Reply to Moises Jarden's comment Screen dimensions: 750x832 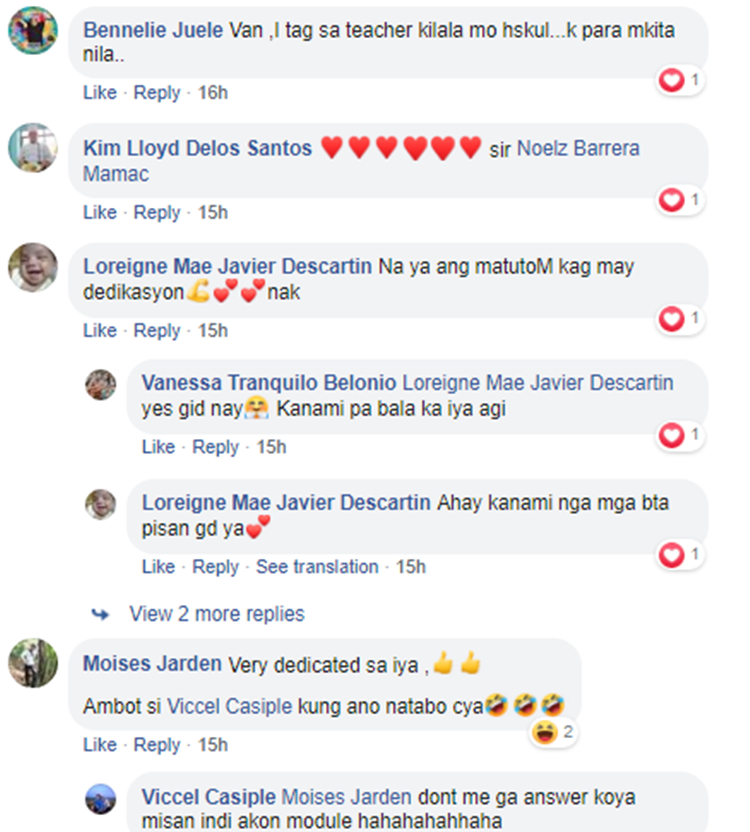157,744
